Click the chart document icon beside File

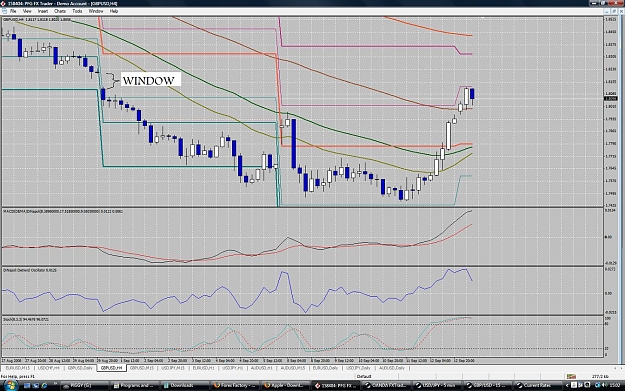[4, 11]
